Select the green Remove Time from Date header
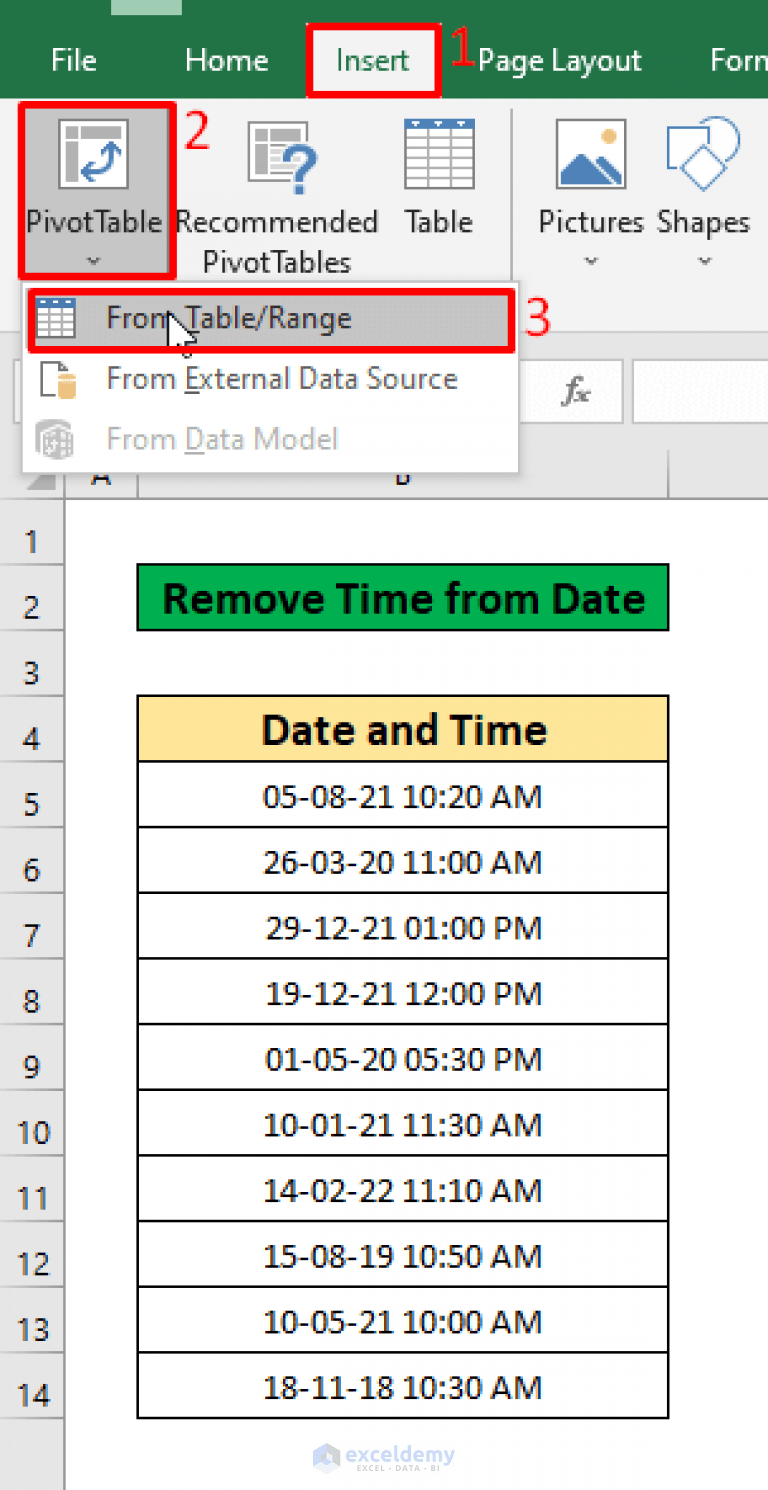 point(402,598)
